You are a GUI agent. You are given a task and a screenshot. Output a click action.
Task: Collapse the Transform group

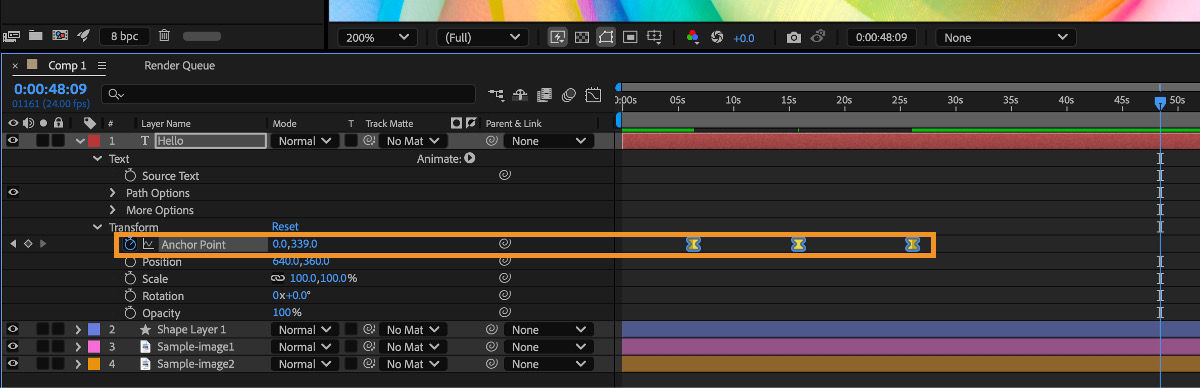tap(98, 227)
